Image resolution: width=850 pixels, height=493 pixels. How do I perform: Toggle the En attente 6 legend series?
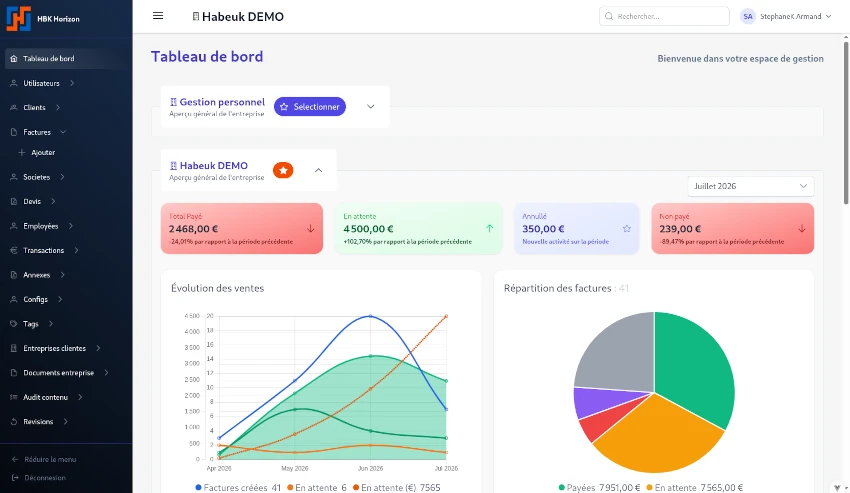coord(317,488)
